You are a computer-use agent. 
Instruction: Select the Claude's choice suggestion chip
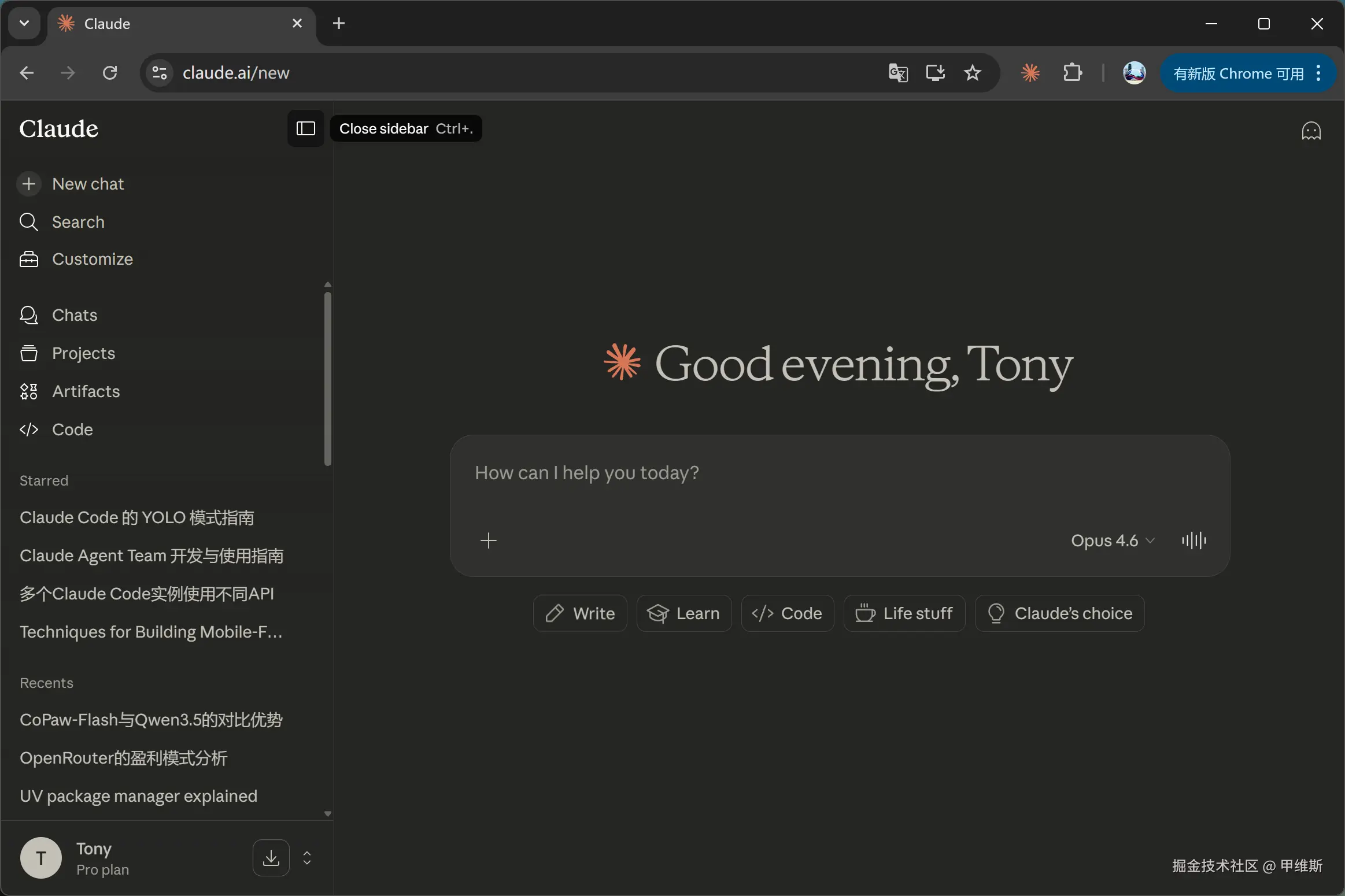point(1059,613)
